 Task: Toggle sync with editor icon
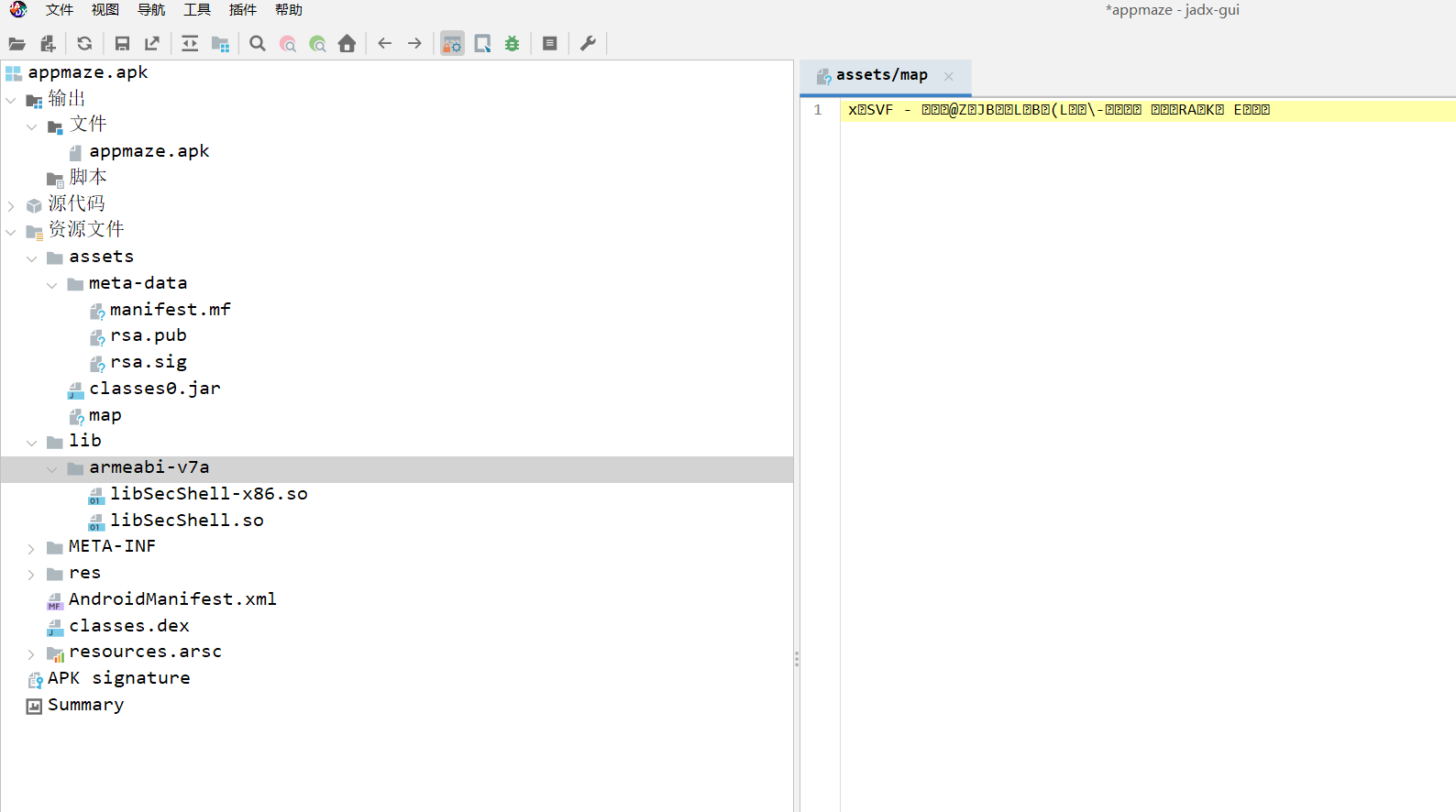pos(190,43)
